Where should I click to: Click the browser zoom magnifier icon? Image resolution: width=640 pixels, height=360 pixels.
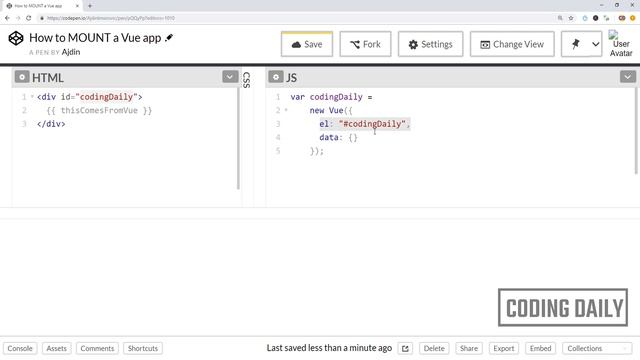(560, 18)
